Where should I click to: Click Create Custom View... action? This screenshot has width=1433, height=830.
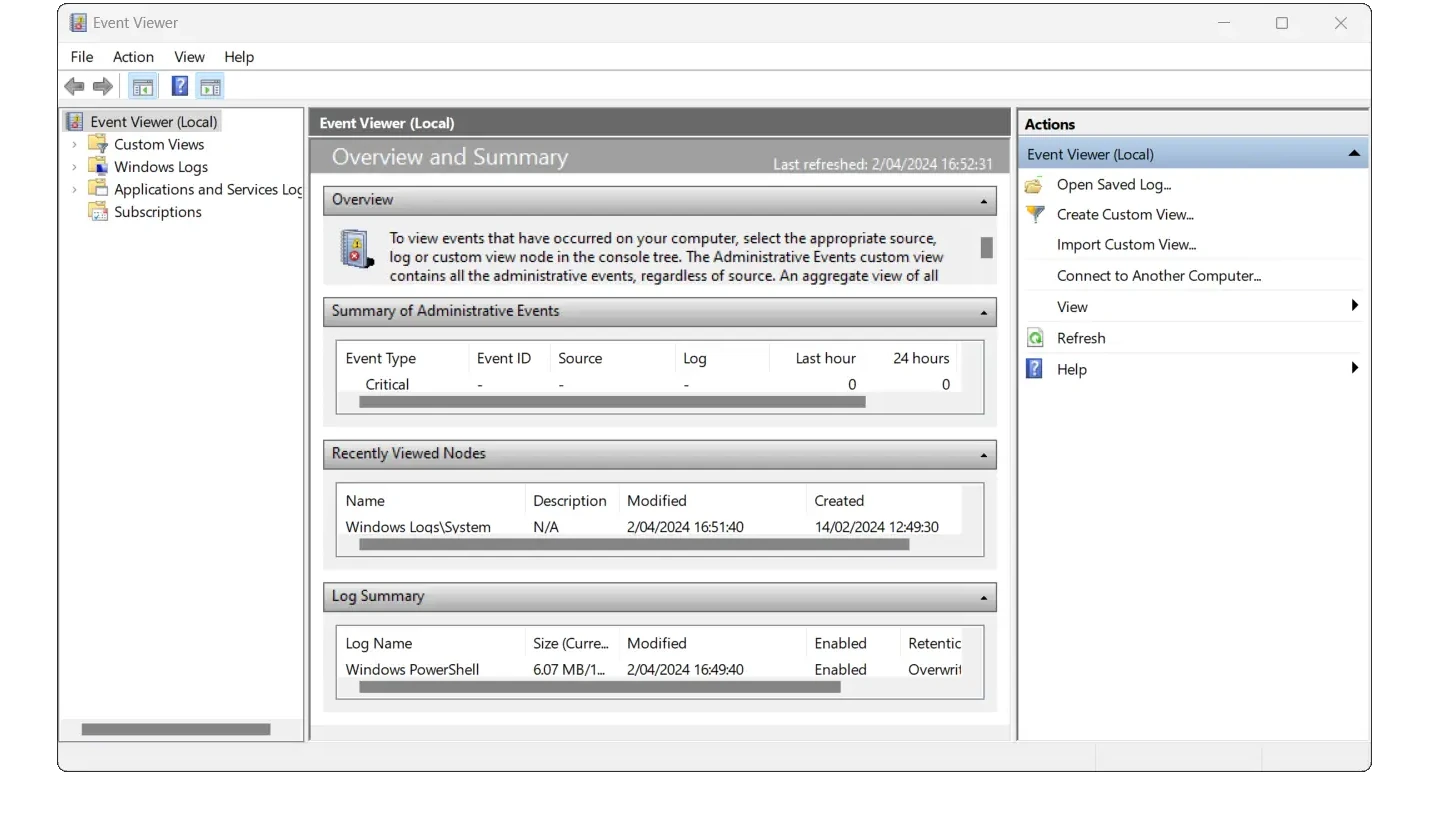coord(1125,214)
